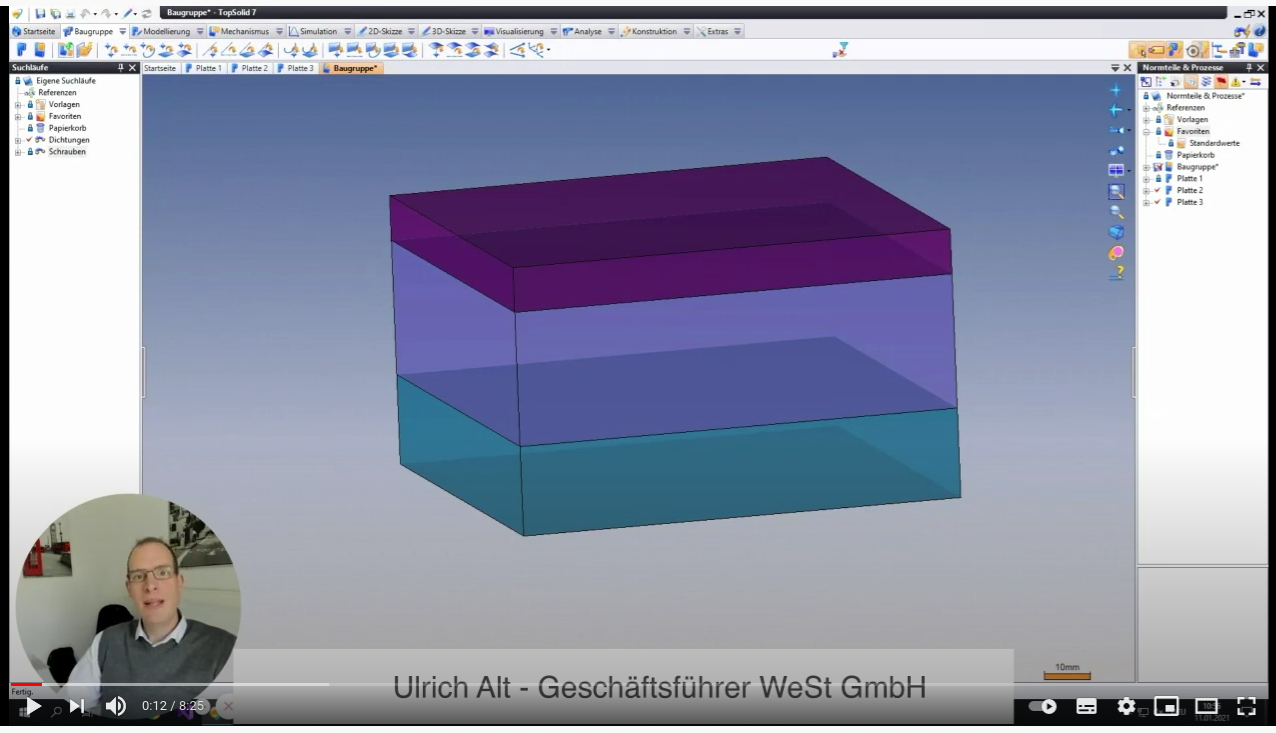This screenshot has width=1276, height=733.
Task: Open the document tabs list dropdown
Action: (1116, 68)
